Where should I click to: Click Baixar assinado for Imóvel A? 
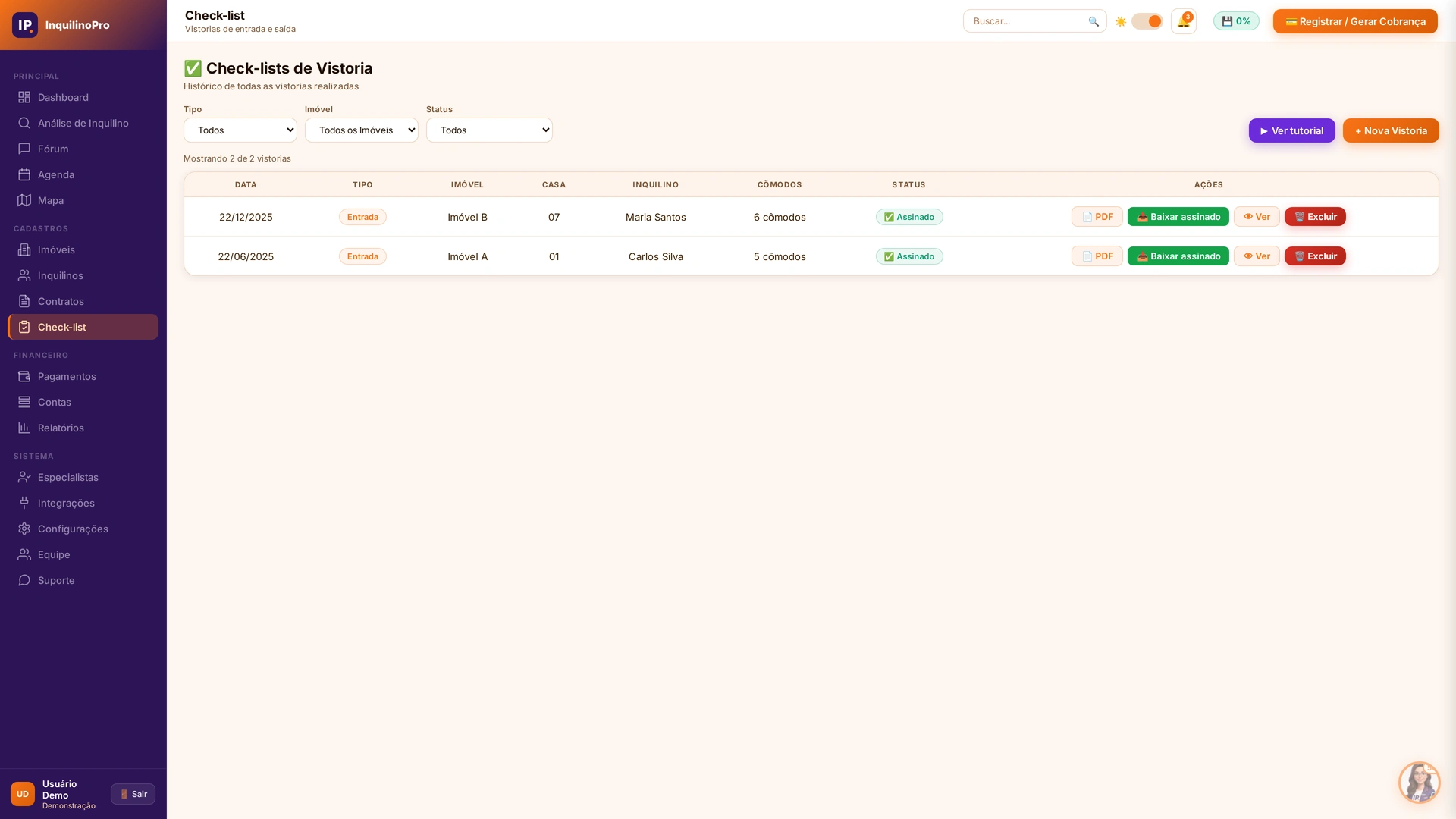pyautogui.click(x=1178, y=256)
